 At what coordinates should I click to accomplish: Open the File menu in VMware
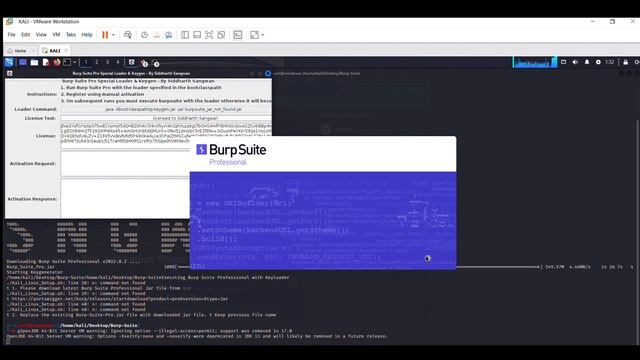pyautogui.click(x=11, y=35)
